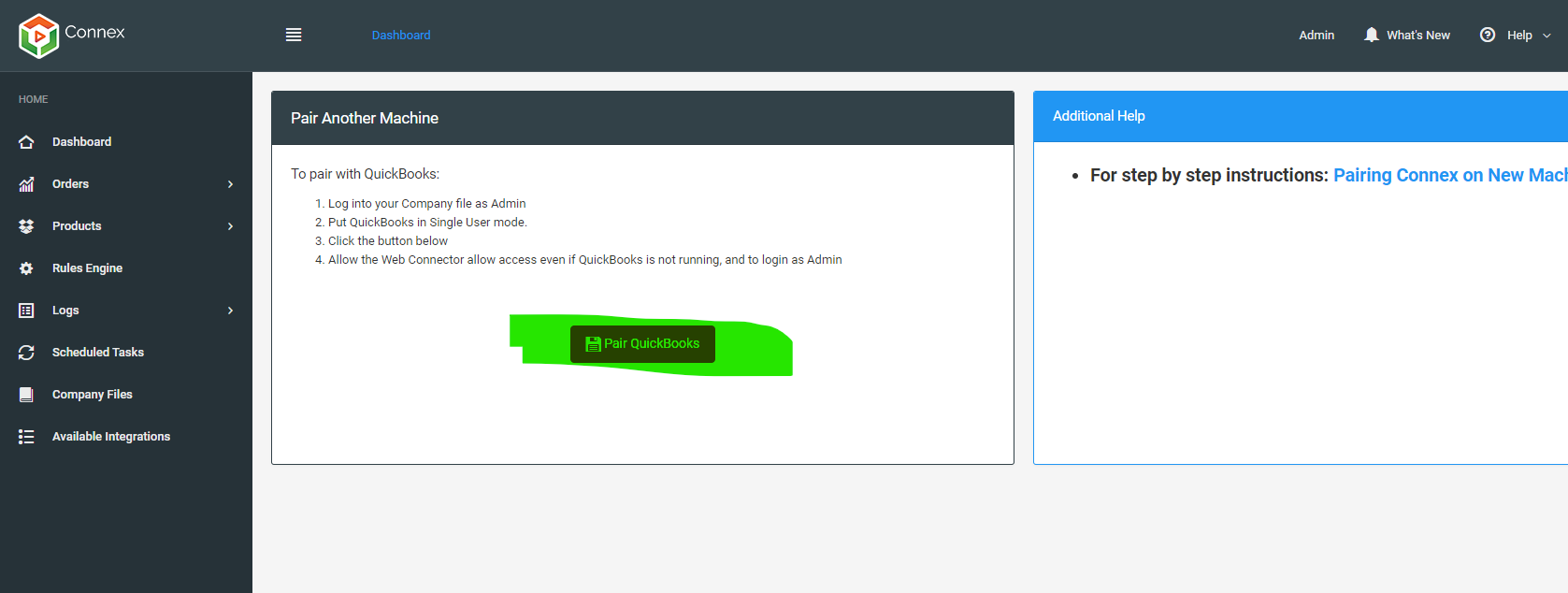The height and width of the screenshot is (593, 1568).
Task: Click 'For step by step instructions:' text
Action: tap(1209, 175)
